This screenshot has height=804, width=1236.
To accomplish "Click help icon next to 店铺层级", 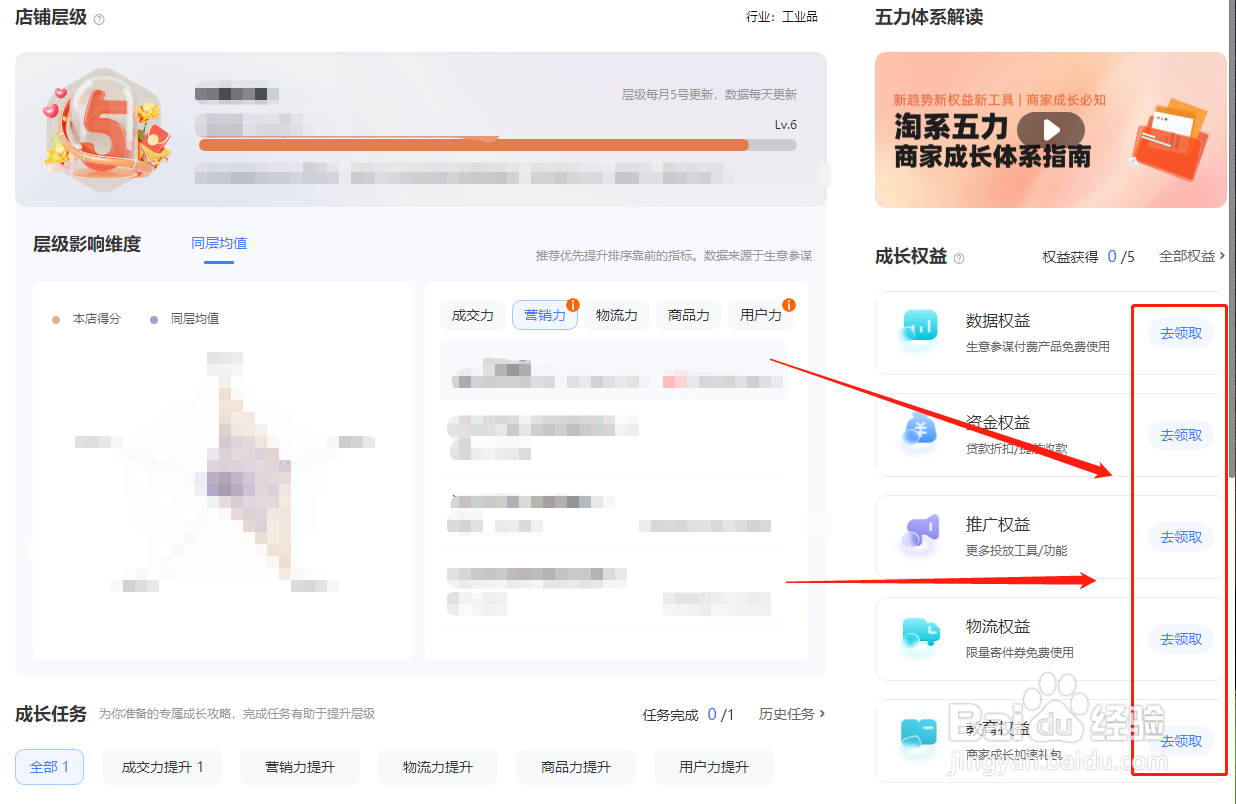I will pos(99,19).
